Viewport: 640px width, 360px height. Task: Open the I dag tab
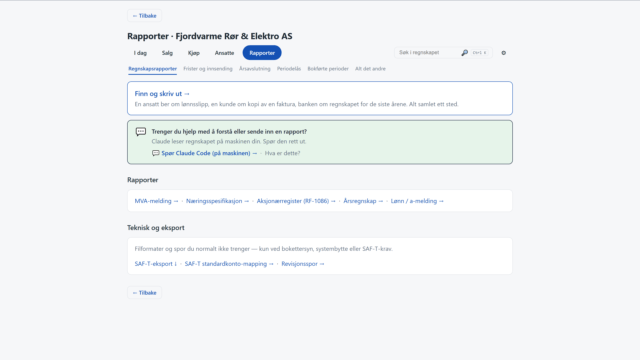pos(140,53)
